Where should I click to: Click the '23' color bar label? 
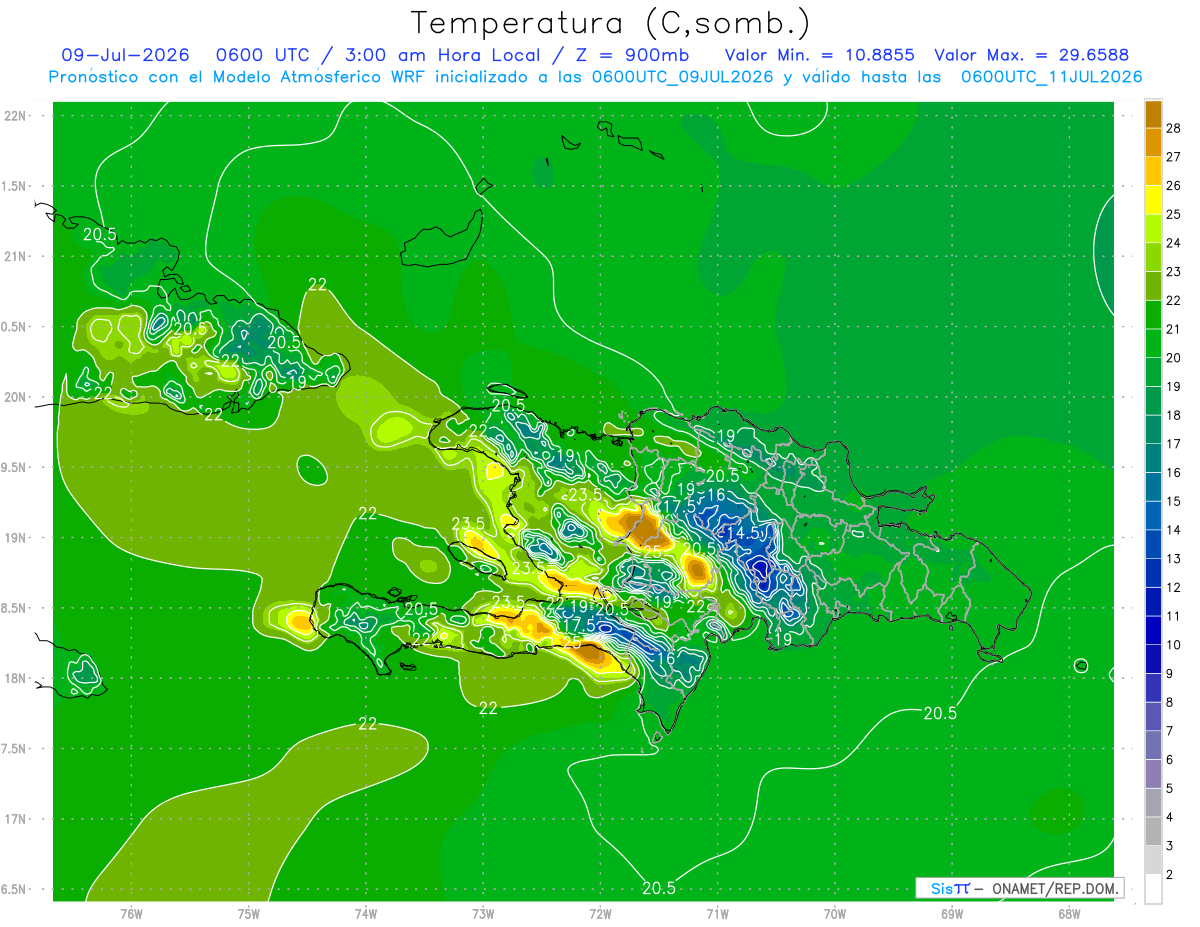pyautogui.click(x=1173, y=271)
